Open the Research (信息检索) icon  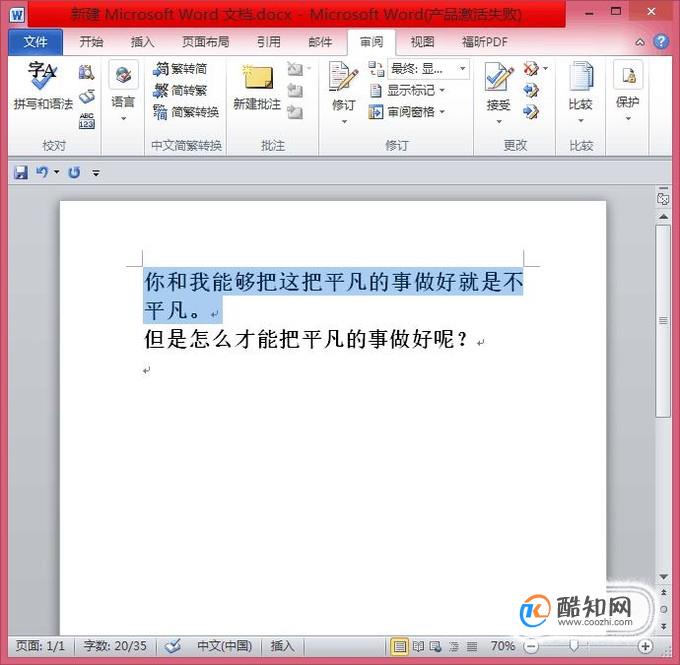point(86,72)
